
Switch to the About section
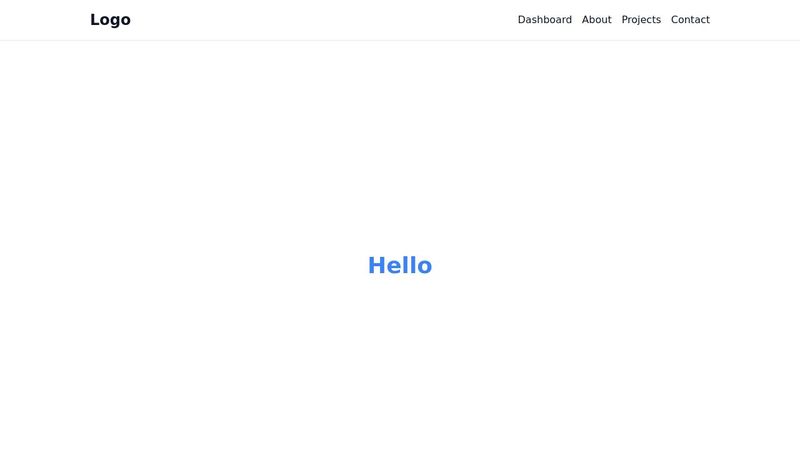(x=596, y=20)
